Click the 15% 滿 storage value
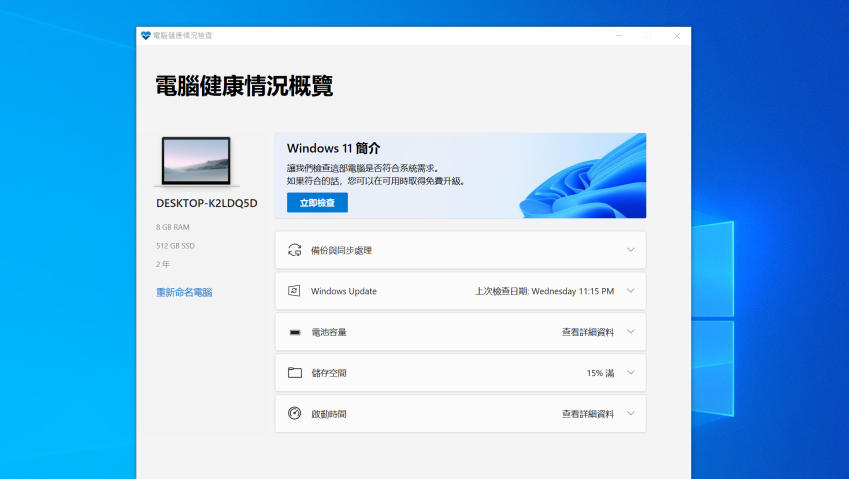 tap(600, 373)
